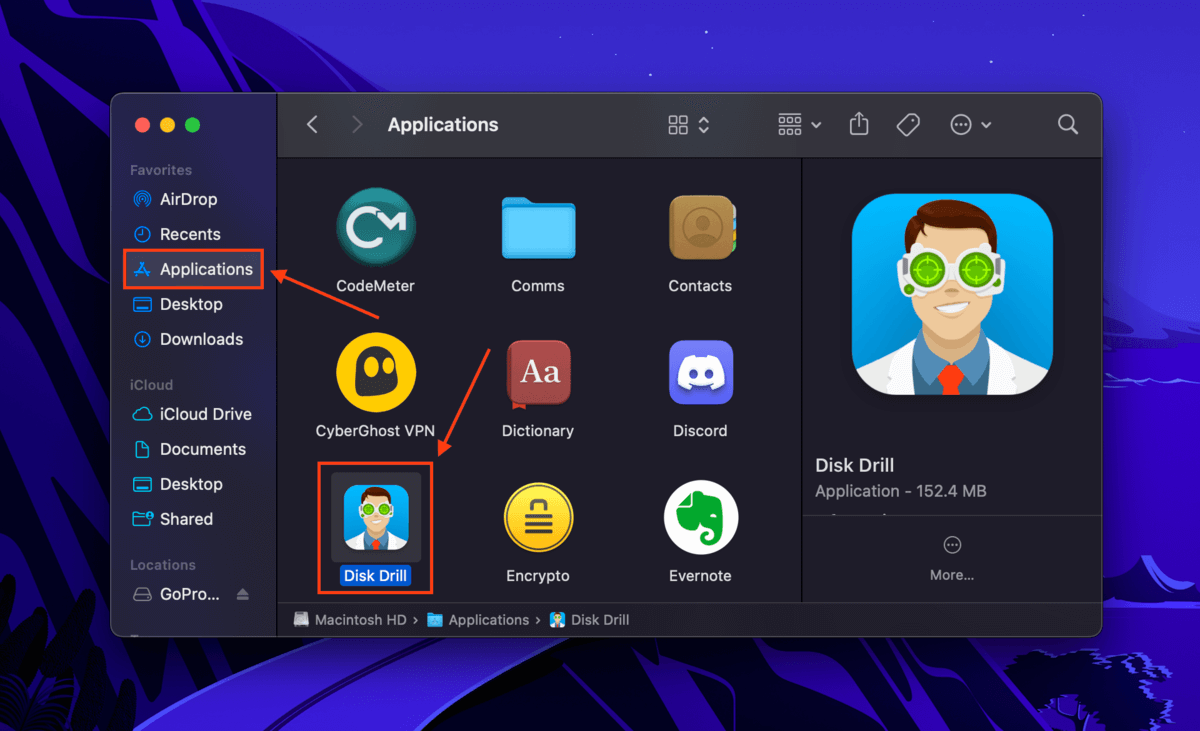This screenshot has height=731, width=1200.
Task: Click Disk Drill in the path bar
Action: click(590, 620)
